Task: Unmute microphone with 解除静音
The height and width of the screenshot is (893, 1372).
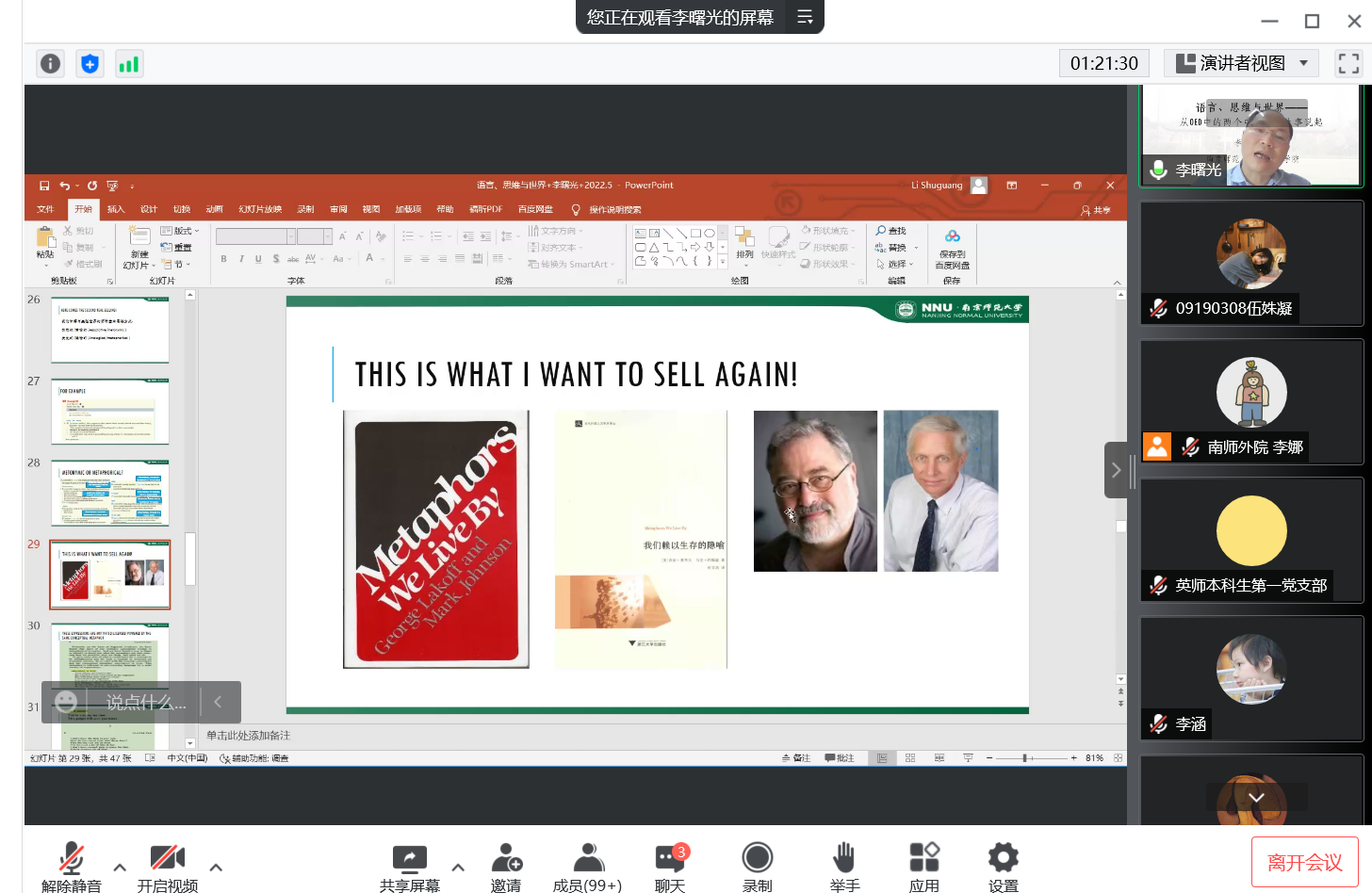Action: coord(72,866)
